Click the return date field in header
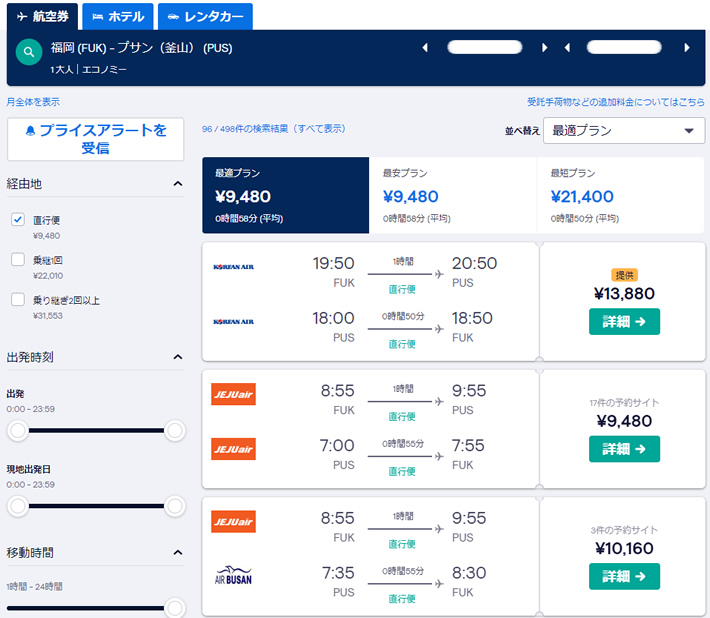The height and width of the screenshot is (618, 710). tap(624, 47)
